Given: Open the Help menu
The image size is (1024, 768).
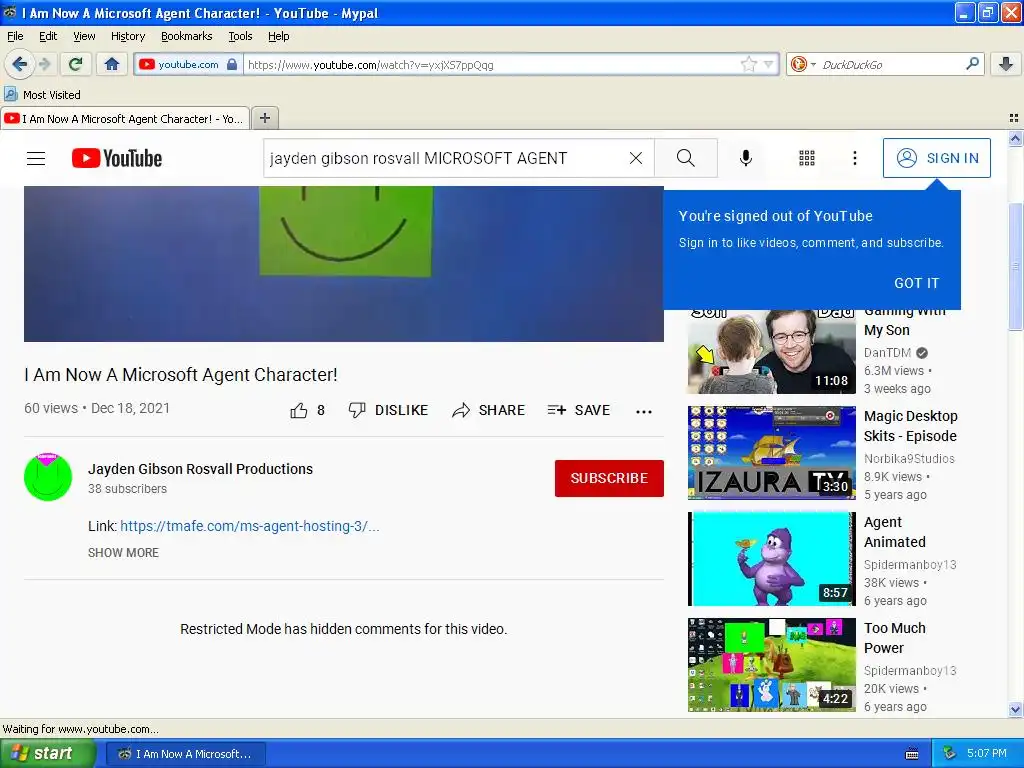Looking at the screenshot, I should (278, 36).
